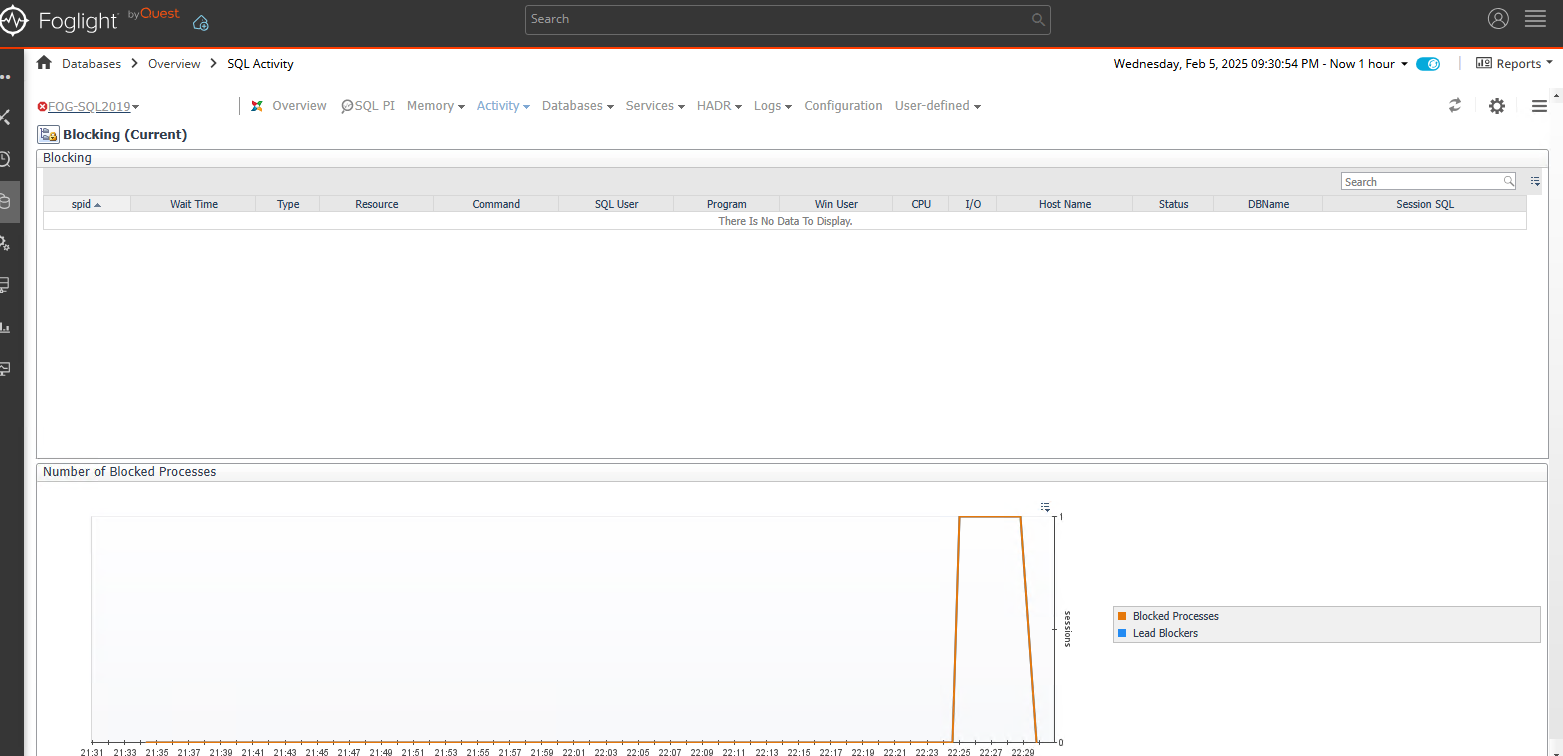Viewport: 1563px width, 756px height.
Task: Open the gear settings icon
Action: (x=1496, y=106)
